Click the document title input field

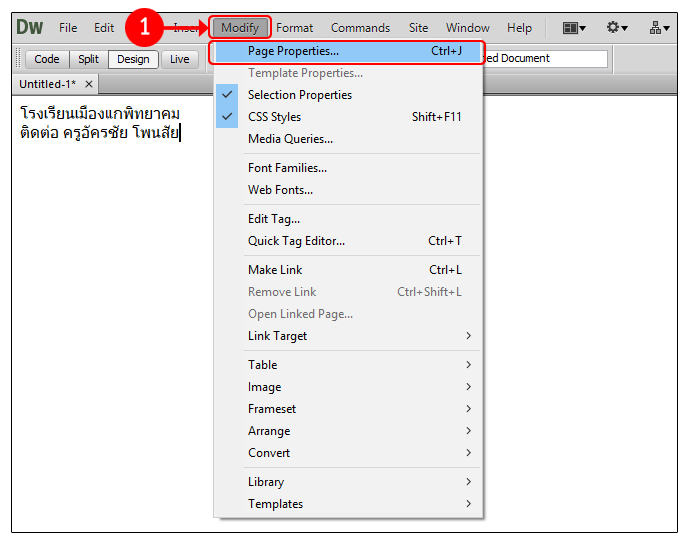547,59
